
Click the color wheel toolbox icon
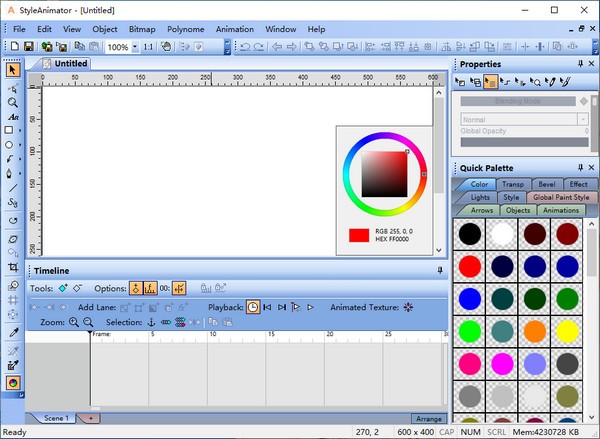pos(13,382)
